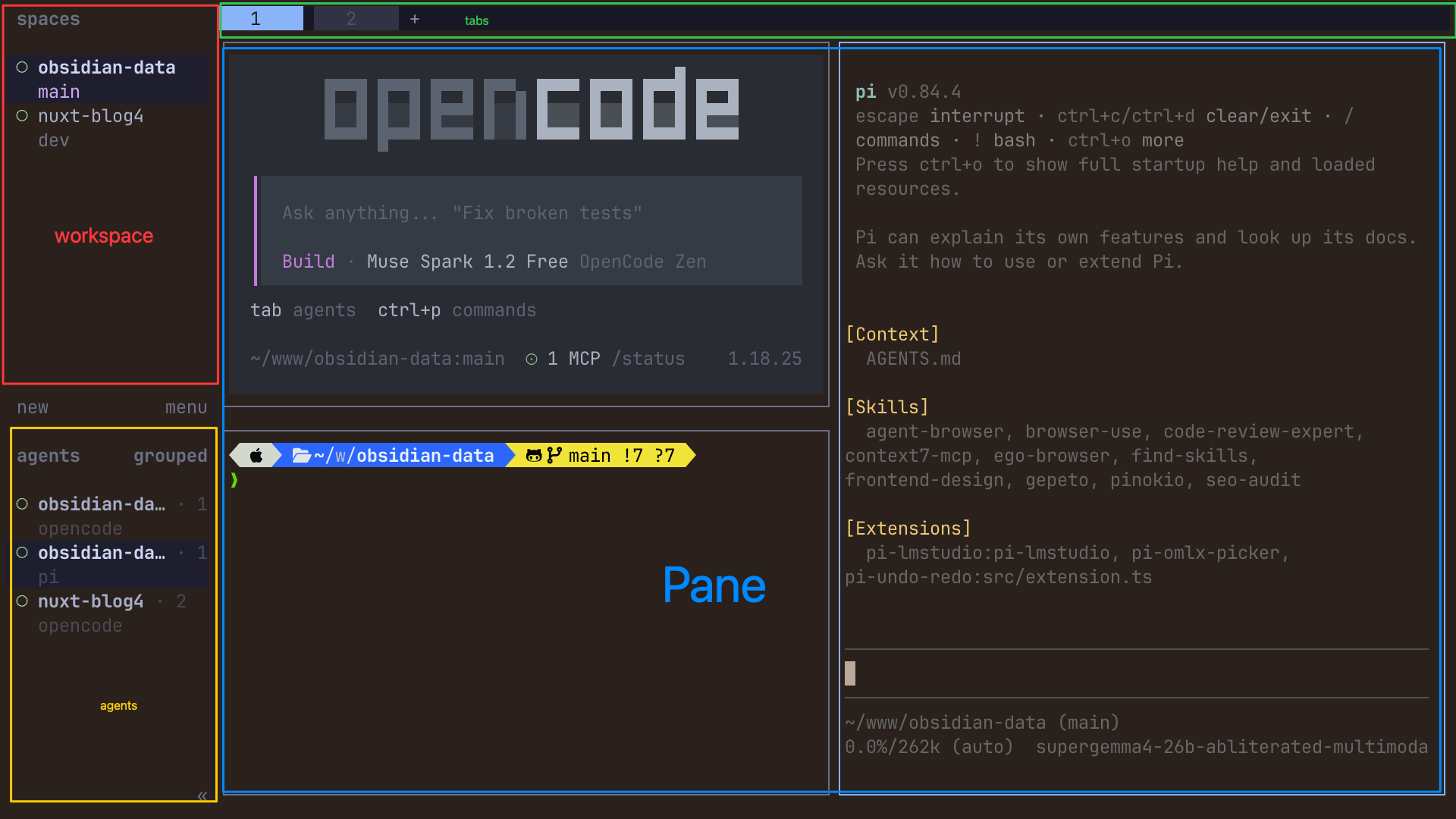Click the 'pi-omlx-picker' extension name

pos(1206,553)
